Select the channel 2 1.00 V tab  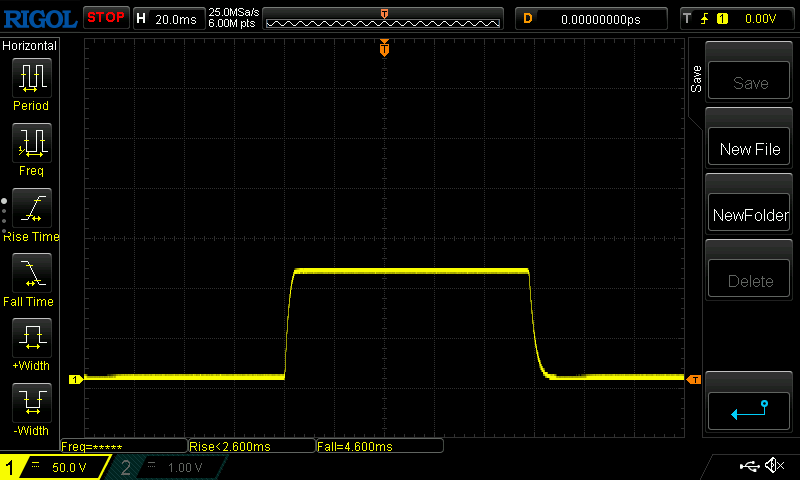coord(166,467)
